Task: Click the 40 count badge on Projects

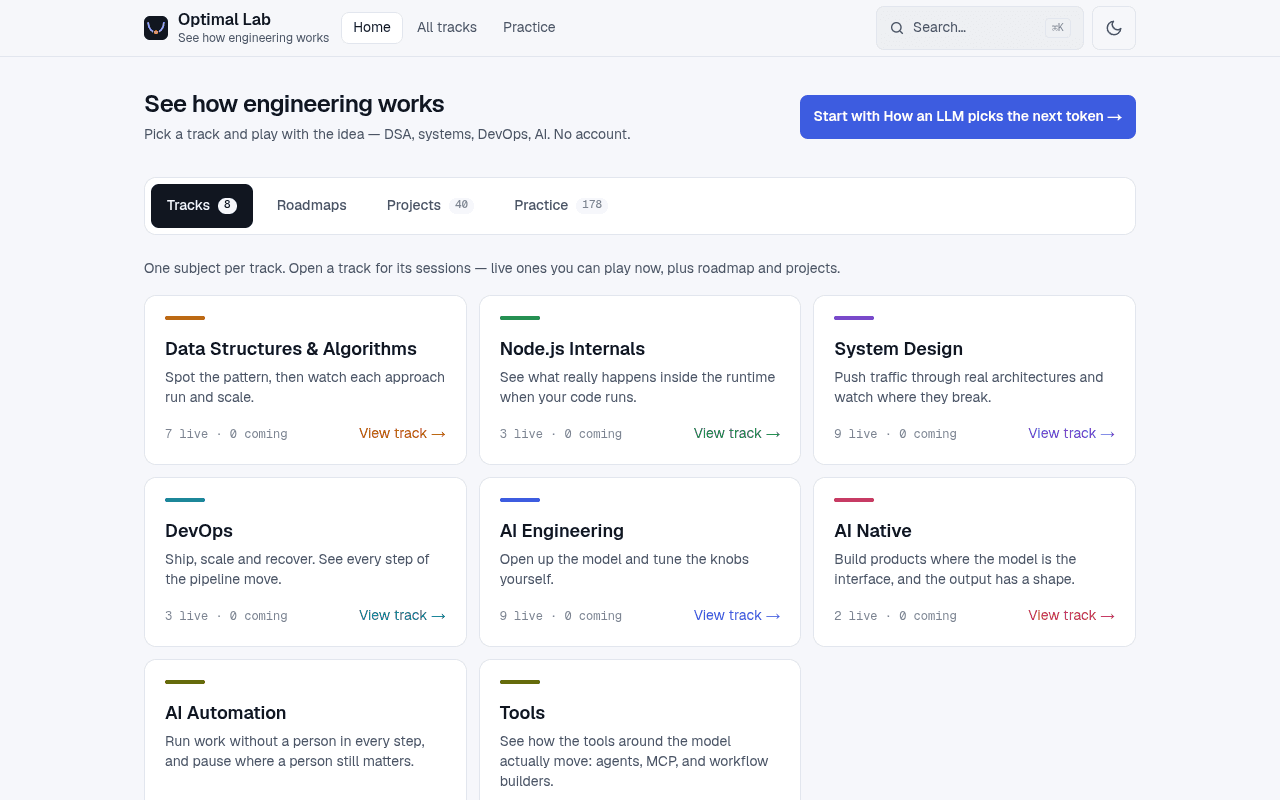Action: pyautogui.click(x=461, y=205)
